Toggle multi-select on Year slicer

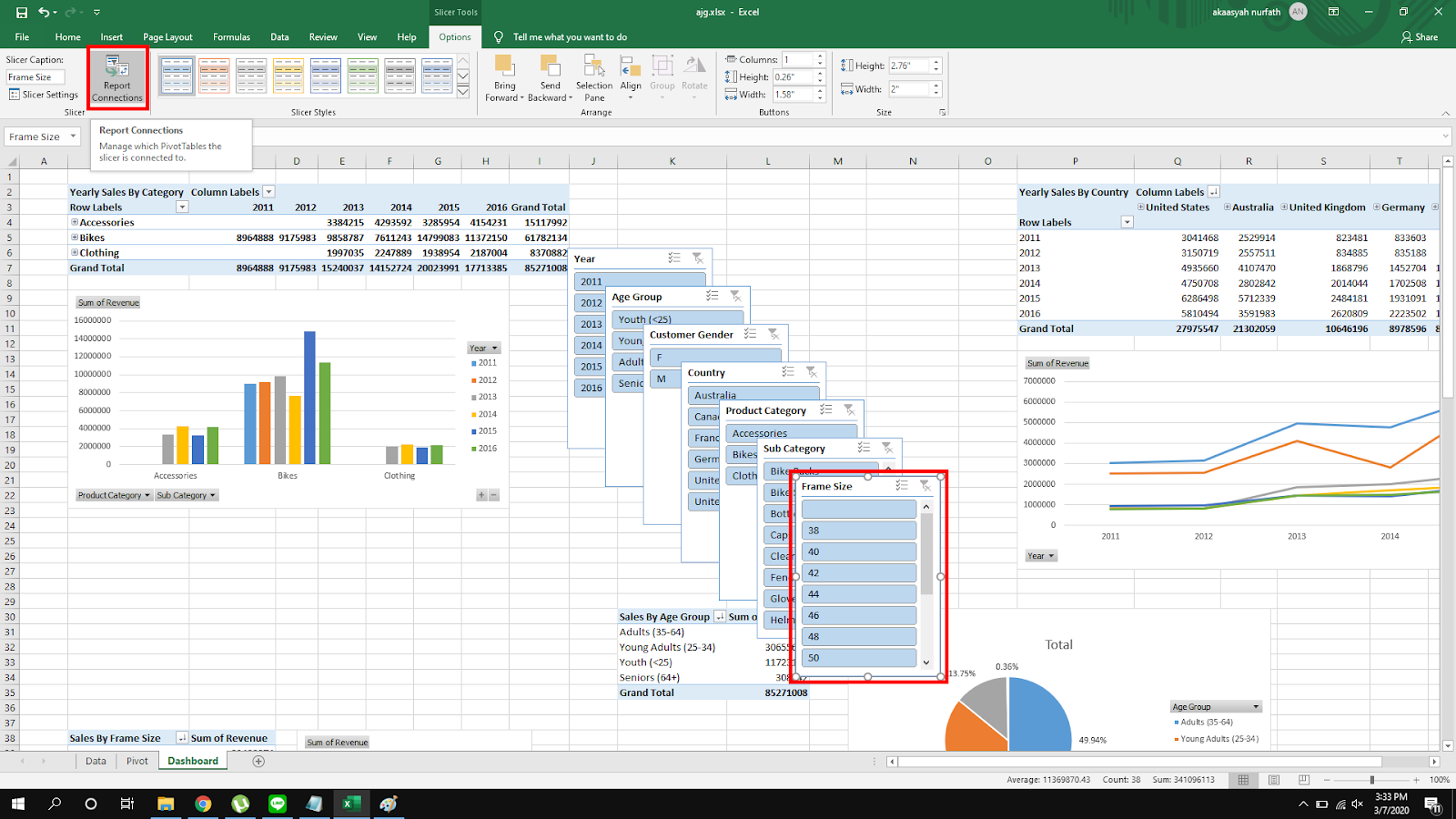coord(674,258)
